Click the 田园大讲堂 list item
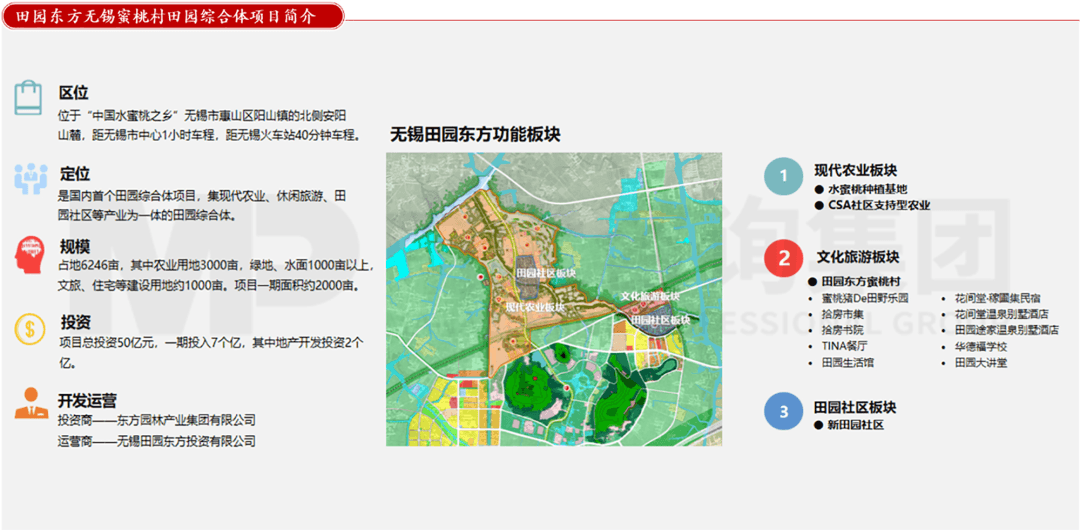This screenshot has width=1080, height=530. [x=981, y=363]
